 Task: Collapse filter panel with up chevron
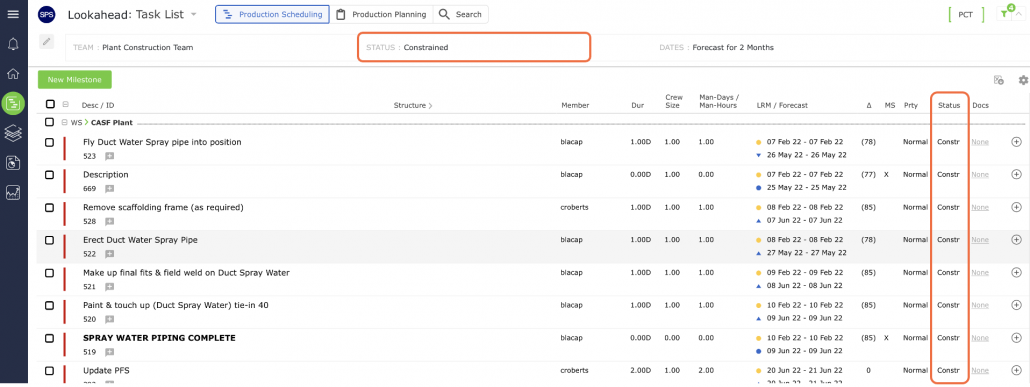(1019, 14)
